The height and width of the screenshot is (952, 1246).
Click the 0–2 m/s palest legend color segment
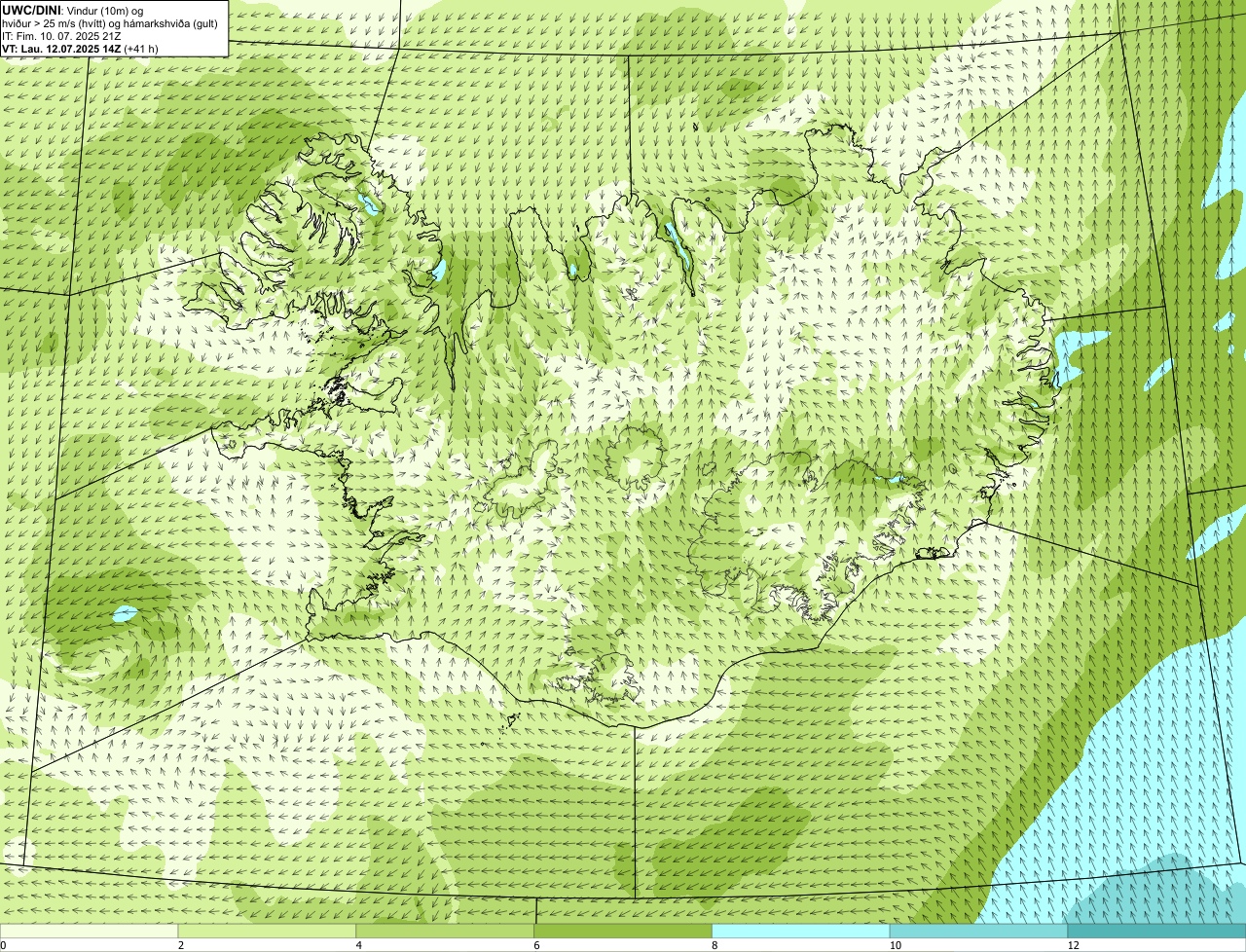tap(90, 932)
